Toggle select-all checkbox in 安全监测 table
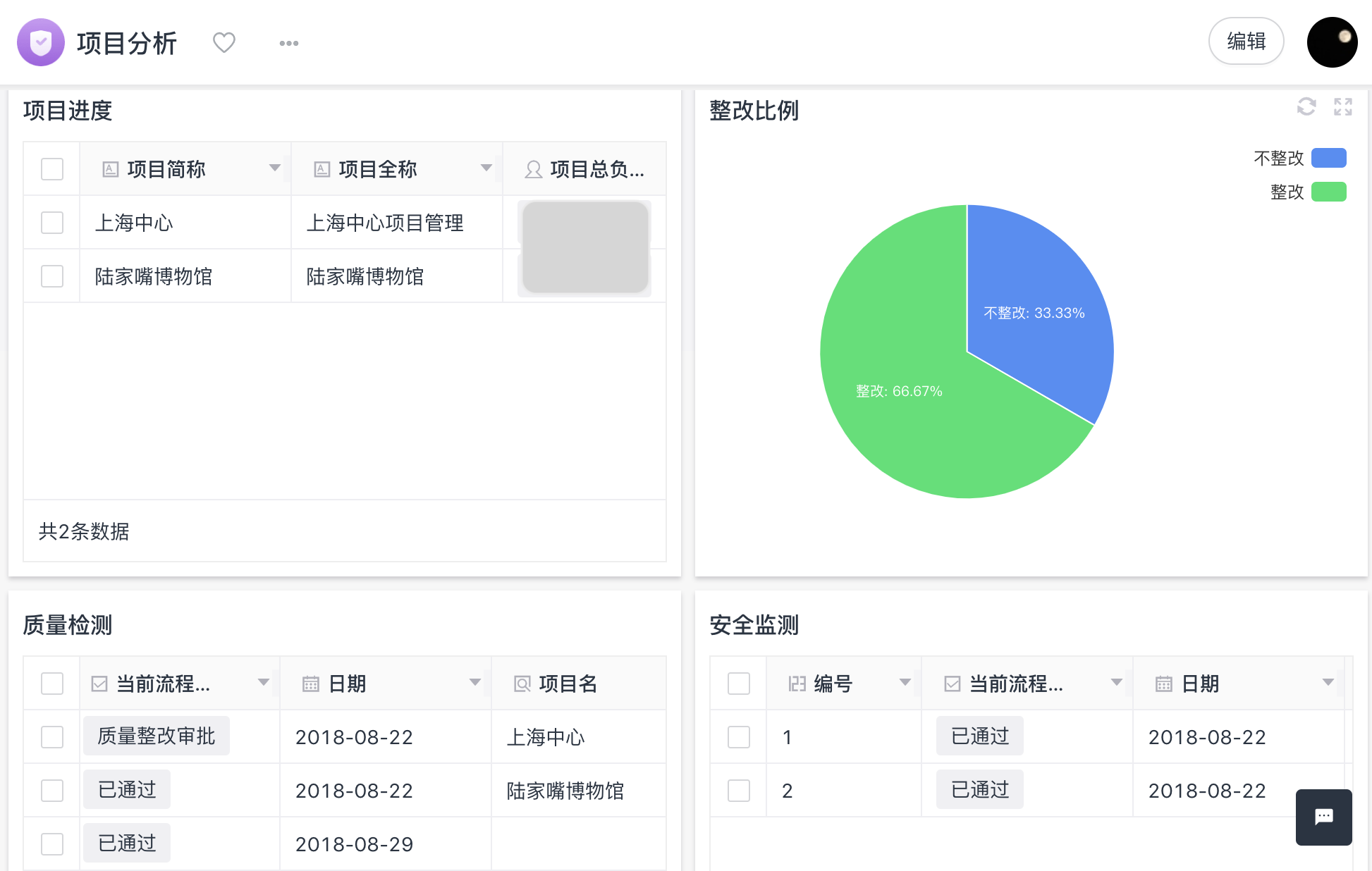The width and height of the screenshot is (1372, 871). tap(739, 684)
